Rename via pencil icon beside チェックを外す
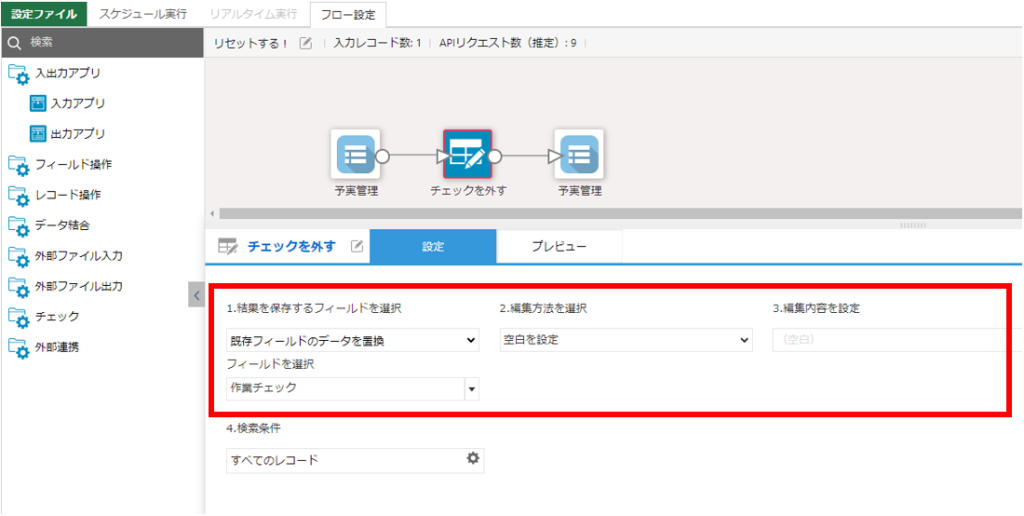 tap(357, 246)
